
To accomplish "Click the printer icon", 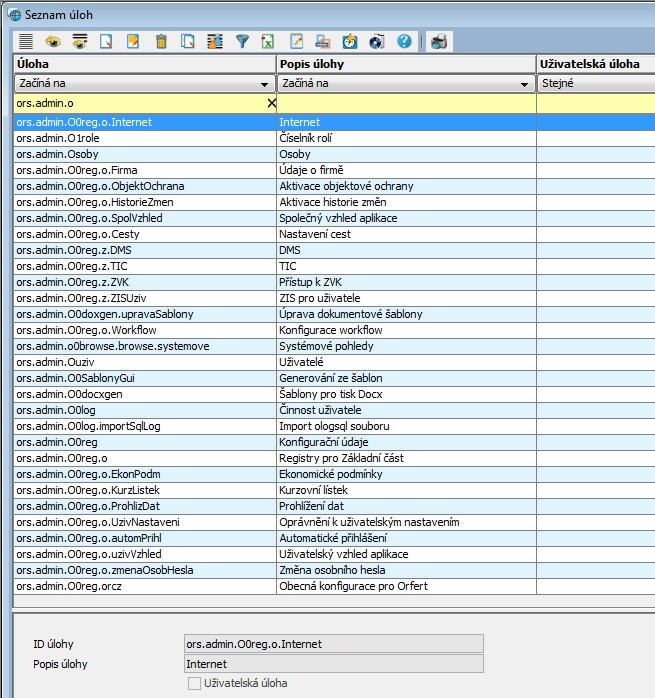I will click(440, 42).
